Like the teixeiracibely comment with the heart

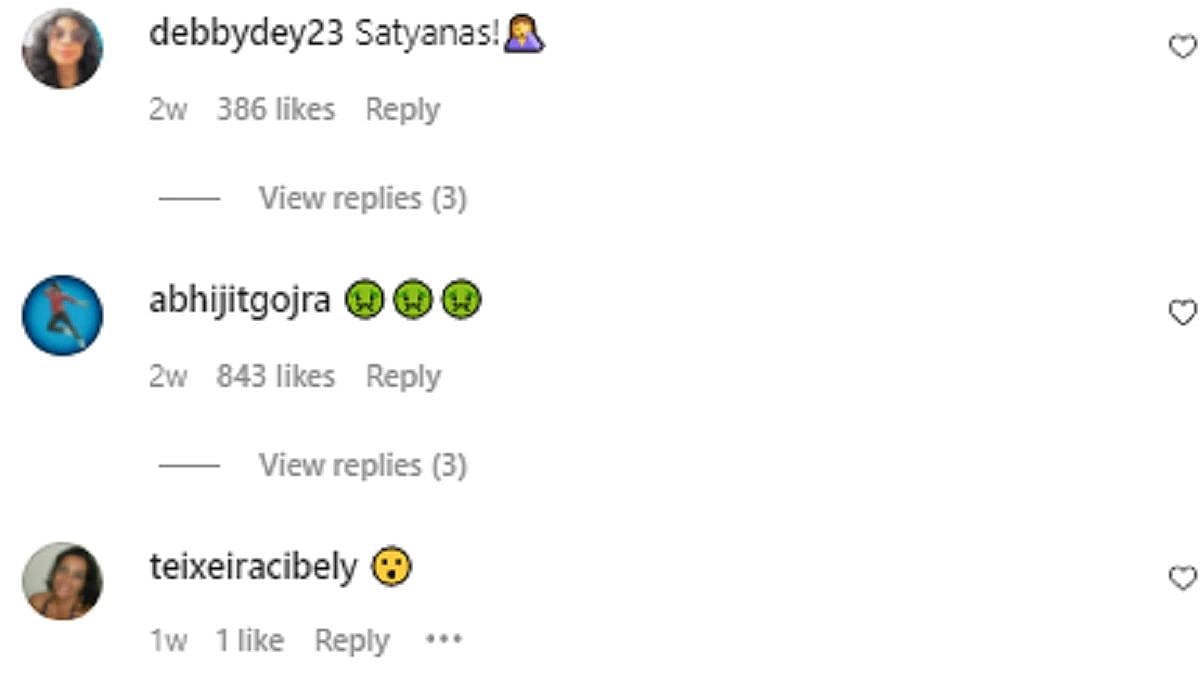(x=1182, y=577)
